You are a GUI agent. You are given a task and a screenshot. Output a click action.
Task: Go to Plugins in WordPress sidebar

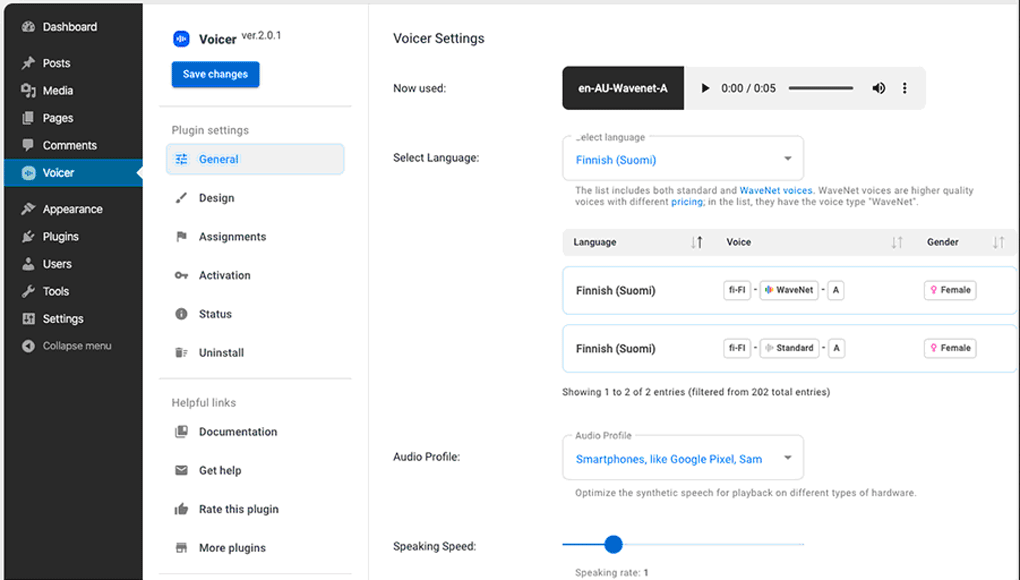tap(60, 237)
